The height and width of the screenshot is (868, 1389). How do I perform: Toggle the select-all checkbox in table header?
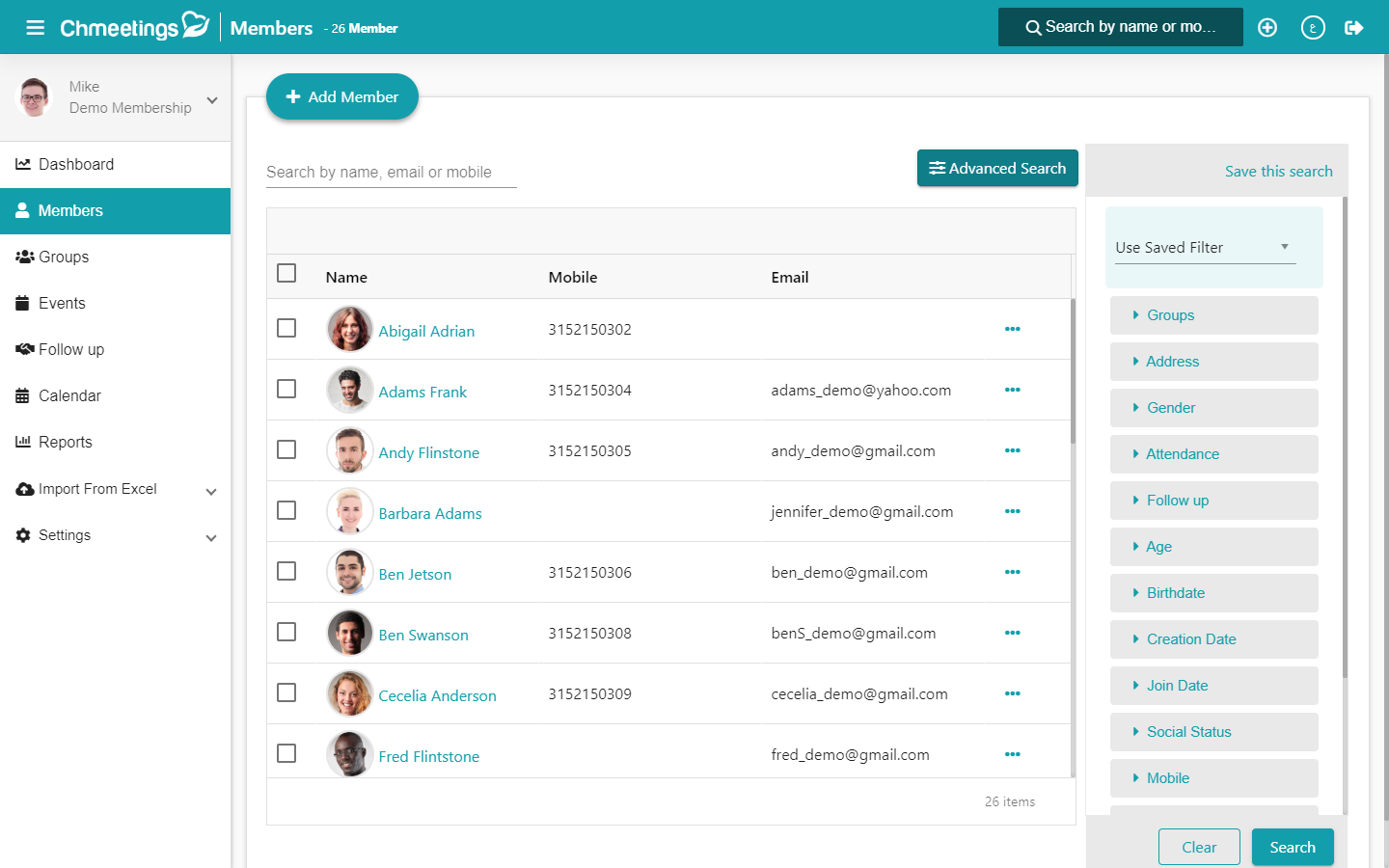point(286,273)
